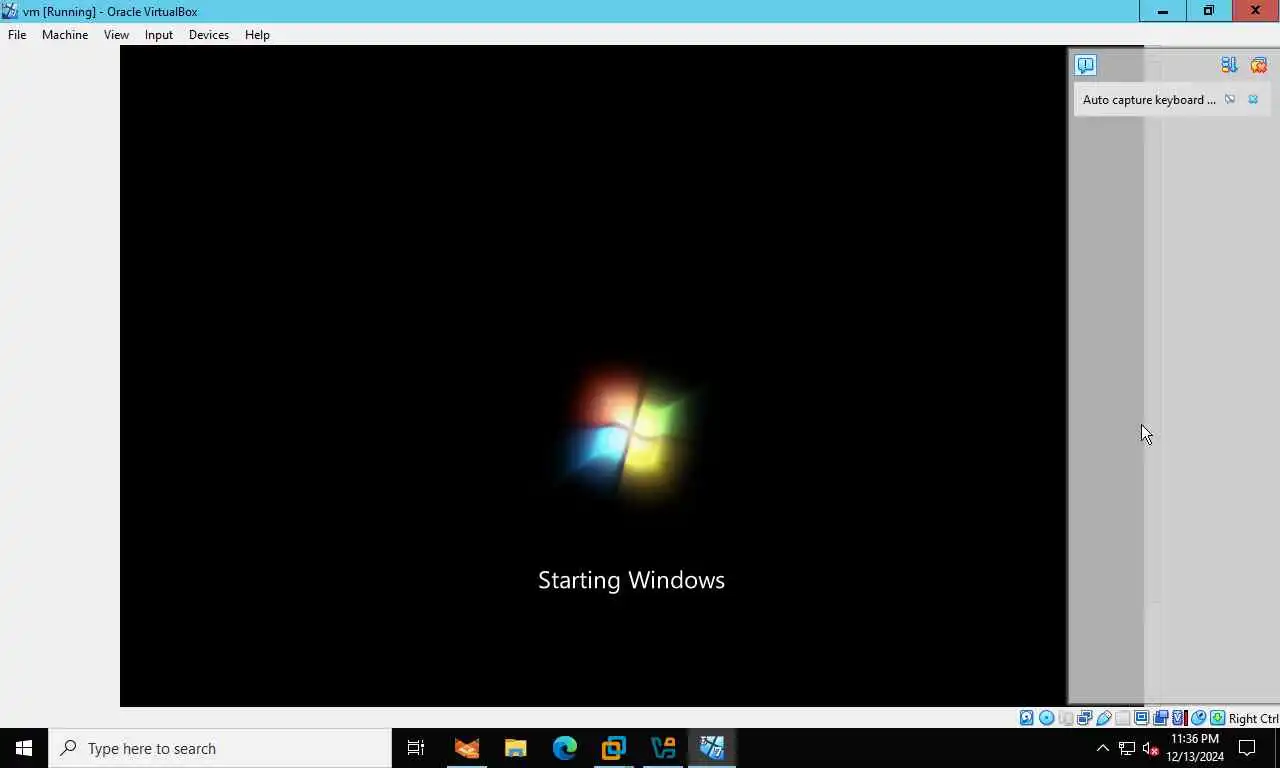The height and width of the screenshot is (768, 1280).
Task: Open Task View from the taskbar
Action: pos(416,748)
